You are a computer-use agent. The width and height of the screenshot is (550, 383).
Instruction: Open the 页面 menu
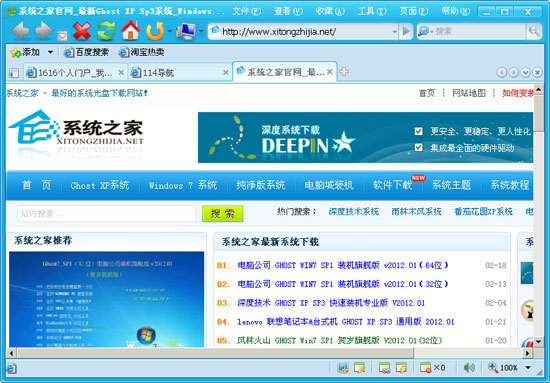coord(414,11)
